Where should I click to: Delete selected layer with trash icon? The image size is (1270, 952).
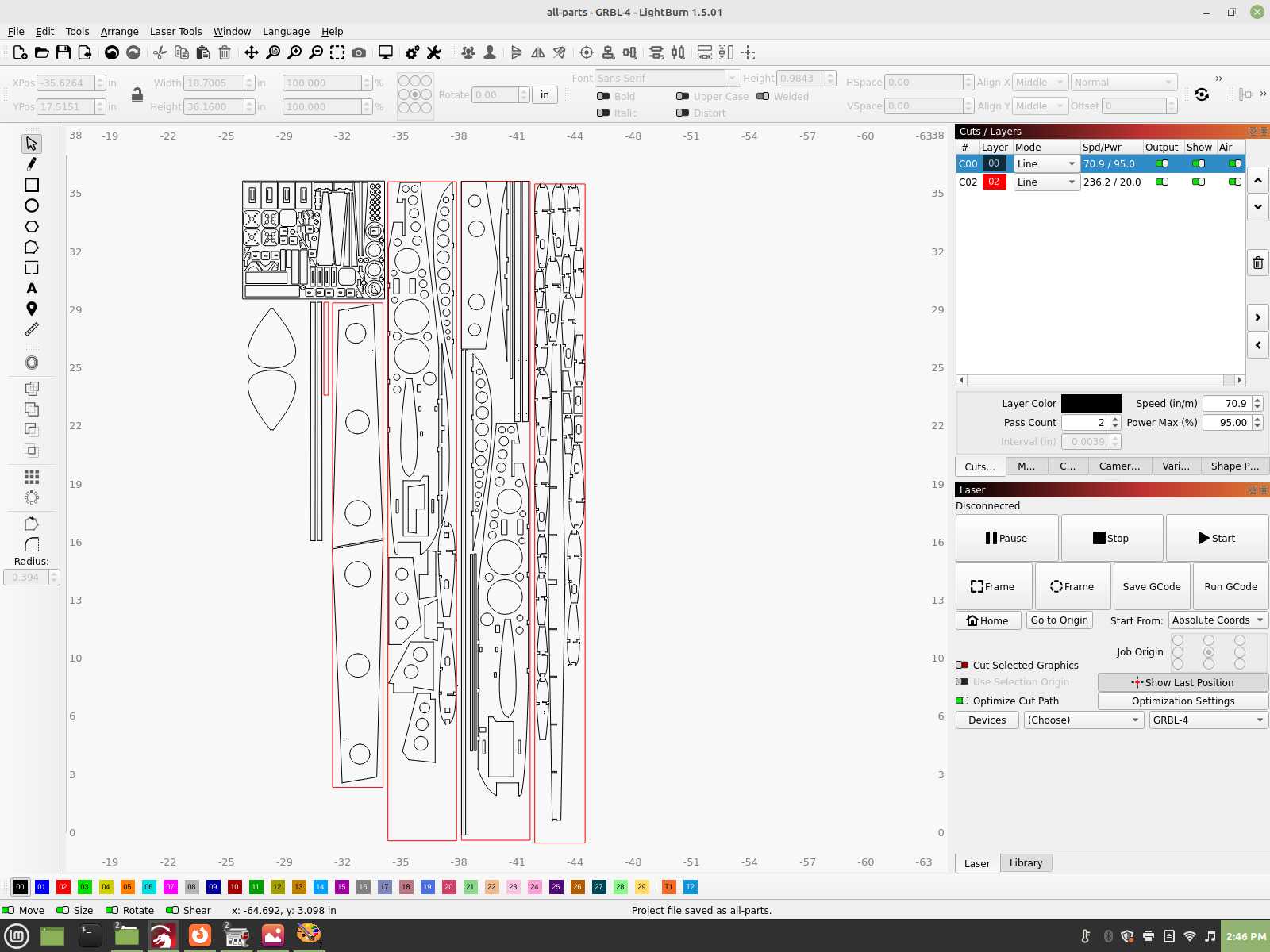click(x=1258, y=263)
